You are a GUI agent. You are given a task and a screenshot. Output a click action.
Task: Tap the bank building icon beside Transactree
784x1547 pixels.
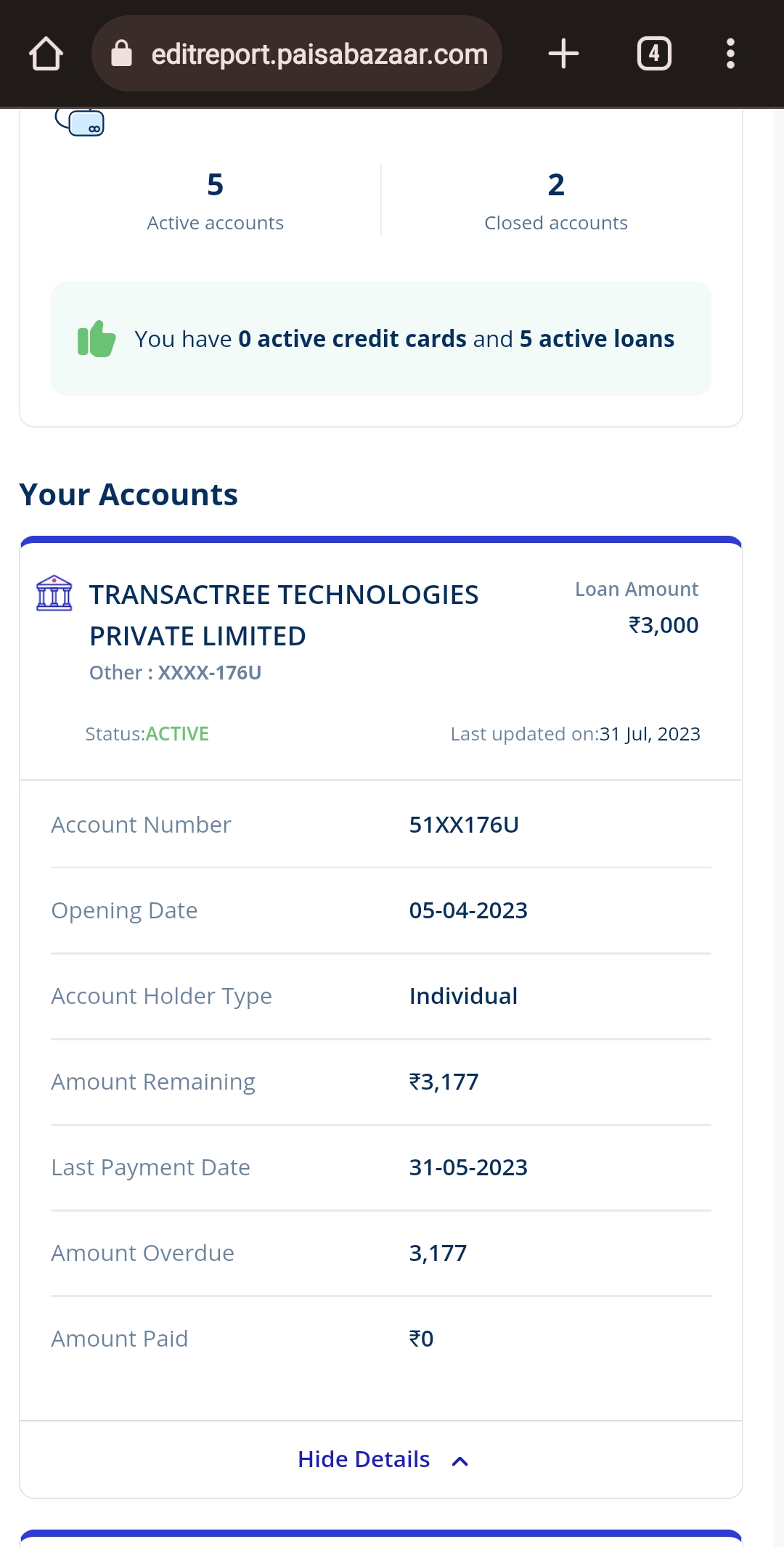click(54, 593)
